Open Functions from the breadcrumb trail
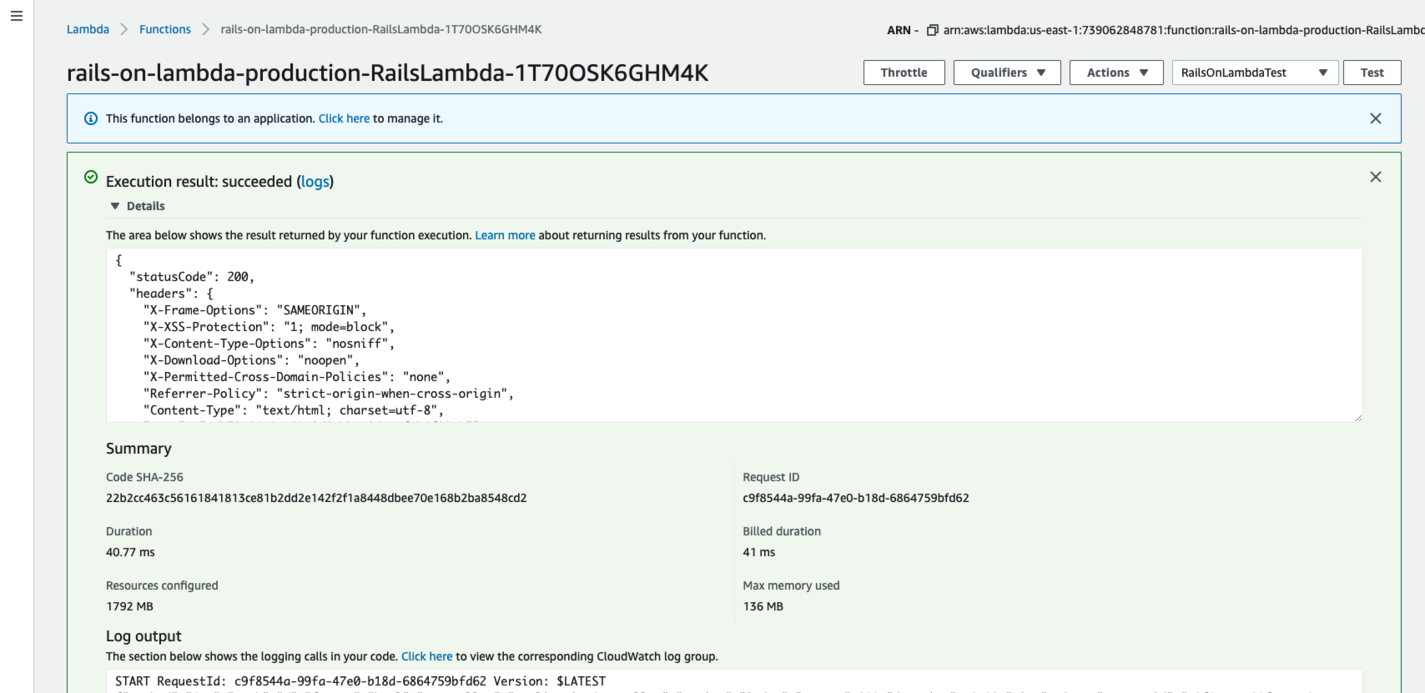 pos(164,29)
